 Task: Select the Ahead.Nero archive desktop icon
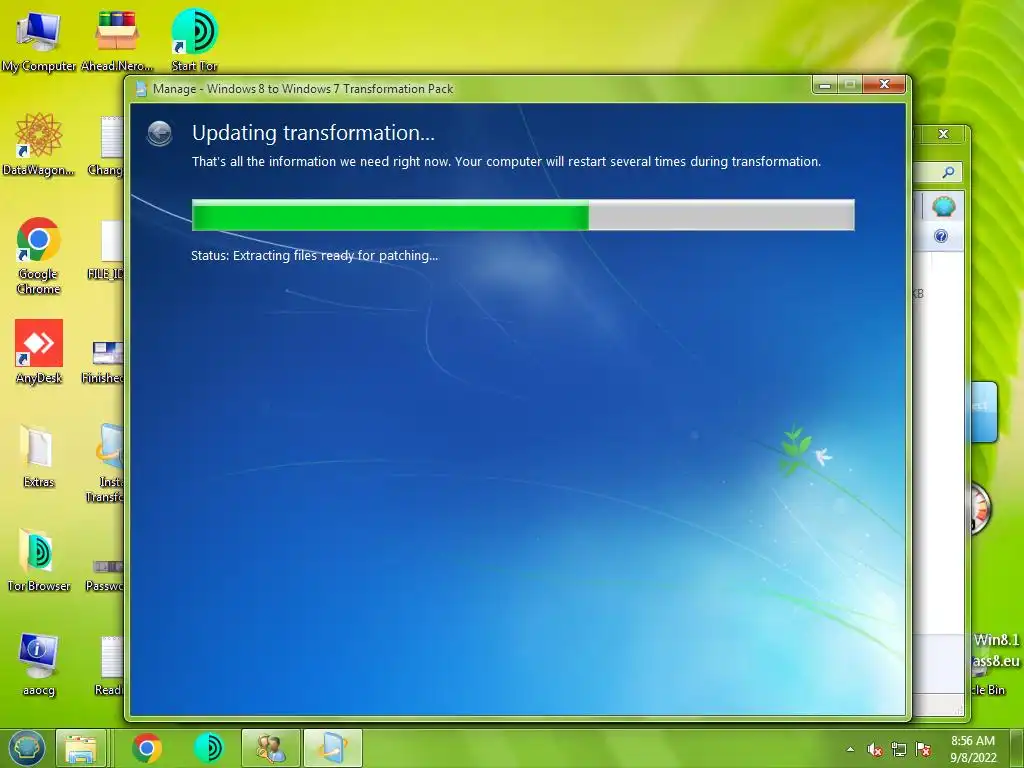(x=117, y=40)
